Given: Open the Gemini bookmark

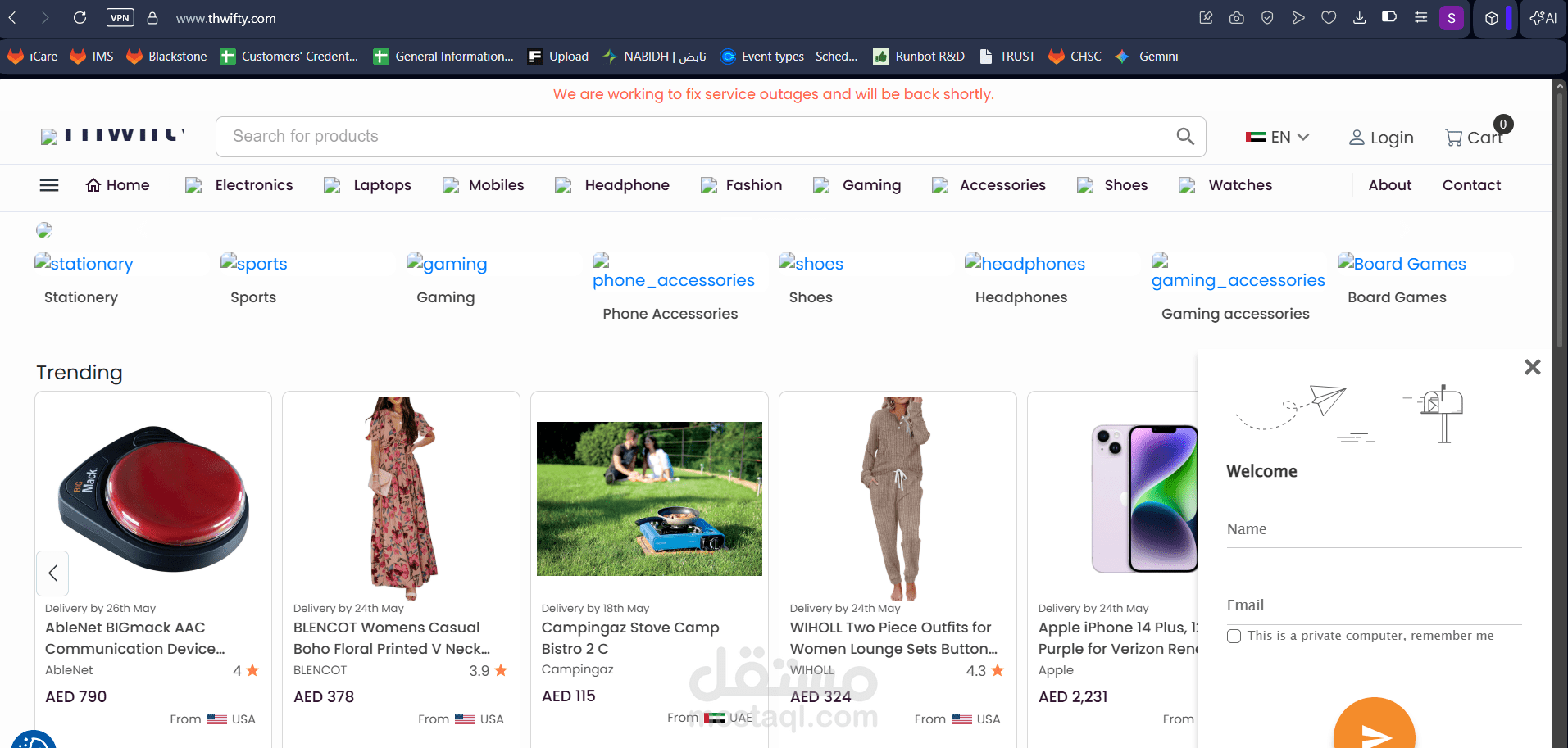Looking at the screenshot, I should 1147,57.
